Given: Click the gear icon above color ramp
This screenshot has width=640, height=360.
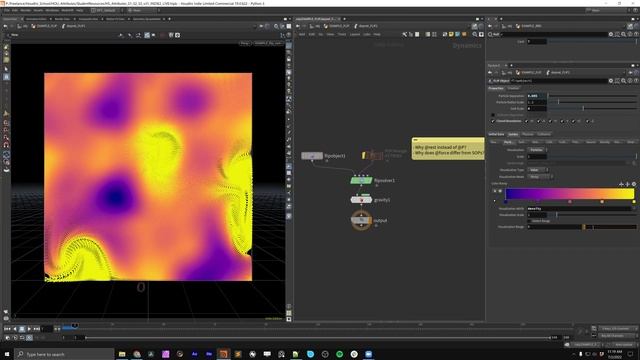Looking at the screenshot, I should (x=634, y=184).
